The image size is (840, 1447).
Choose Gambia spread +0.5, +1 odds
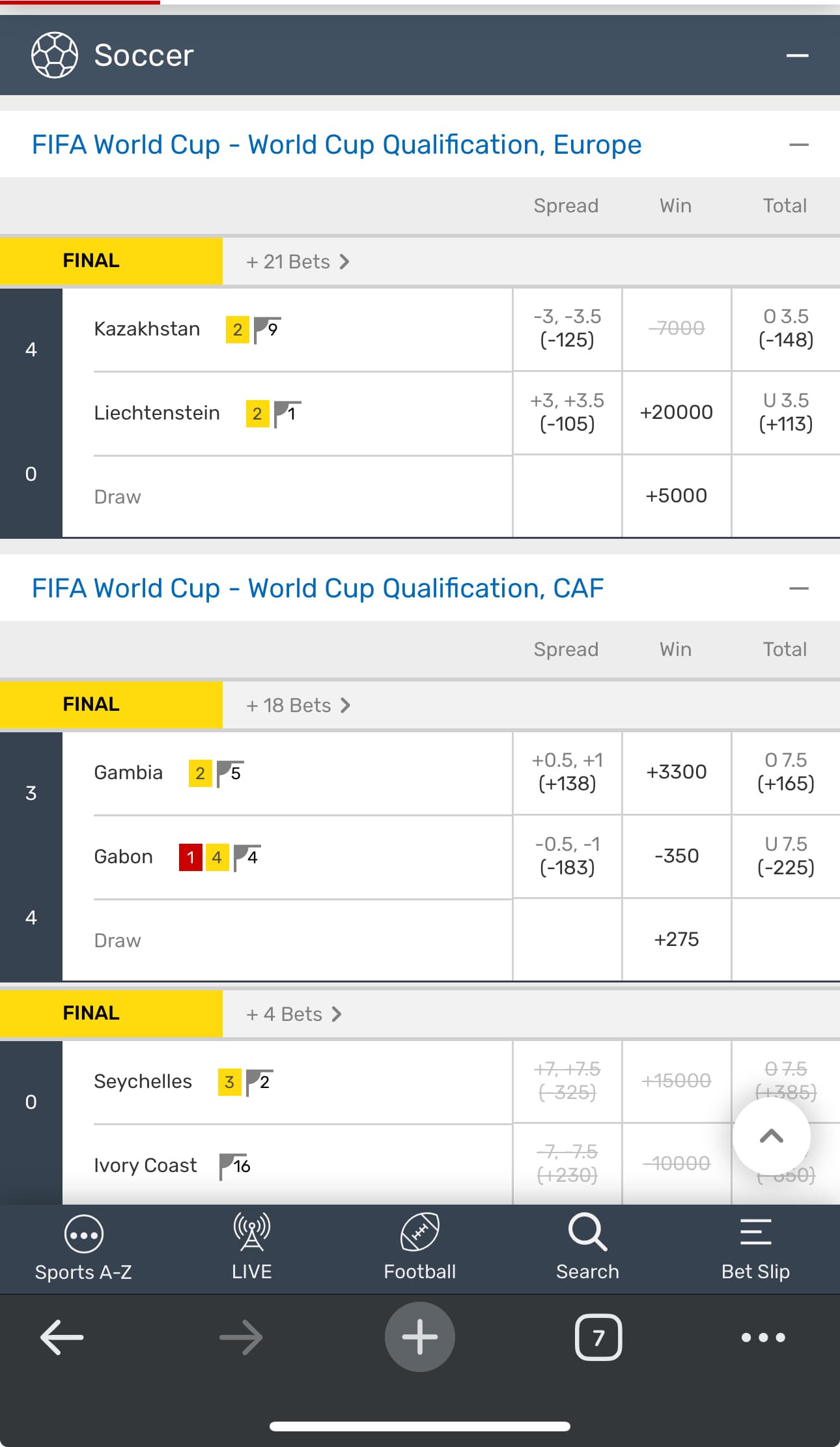[x=567, y=772]
